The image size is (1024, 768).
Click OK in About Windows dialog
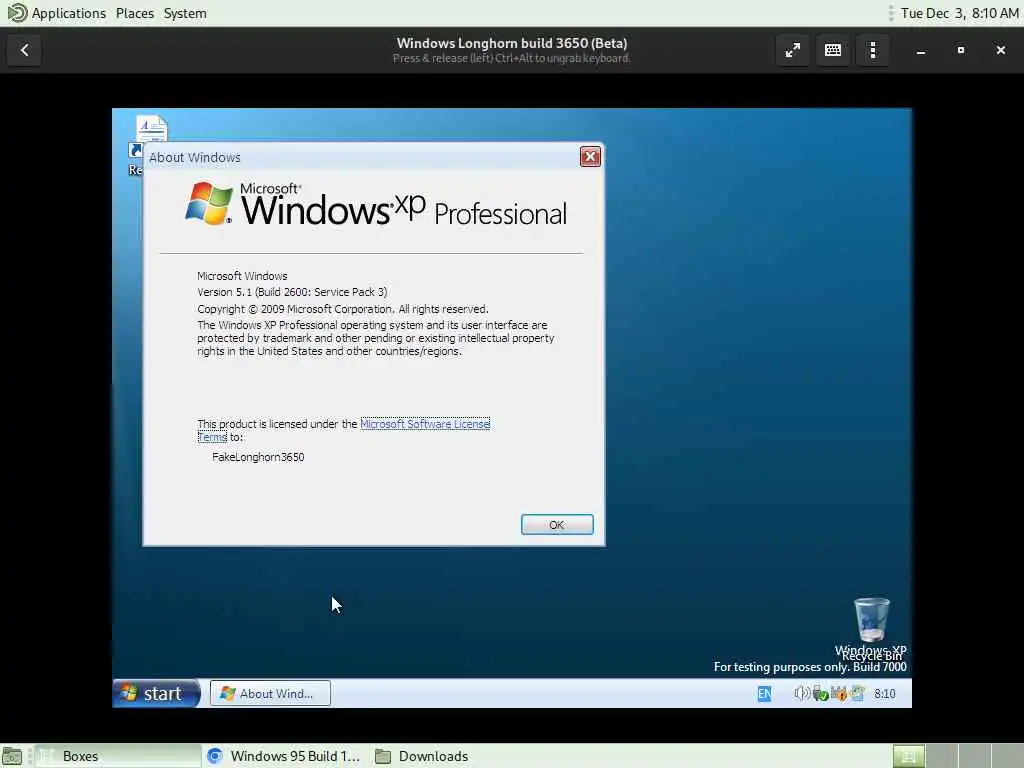click(557, 524)
